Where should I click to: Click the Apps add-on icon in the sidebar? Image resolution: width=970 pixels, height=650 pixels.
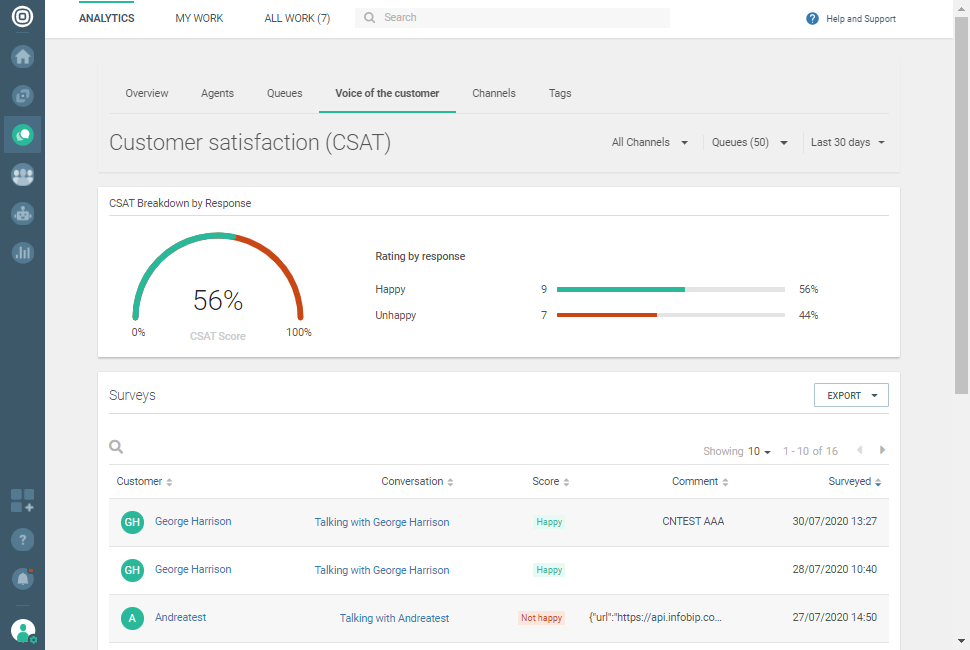[22, 500]
